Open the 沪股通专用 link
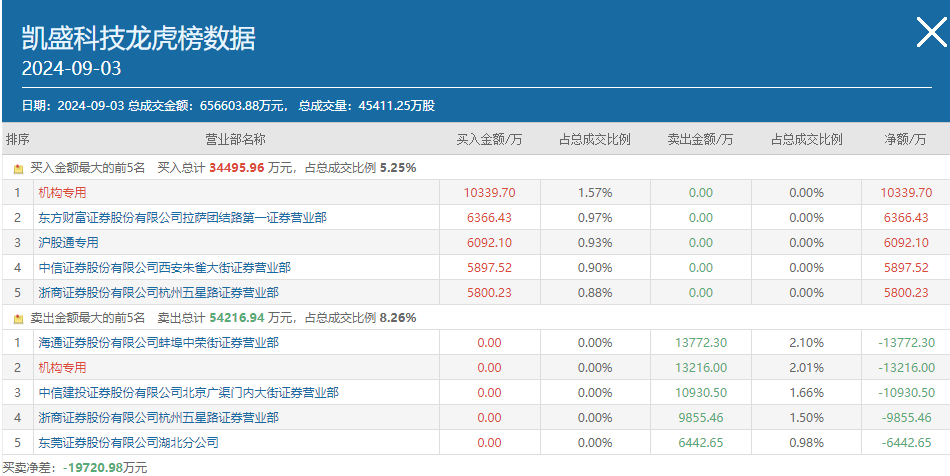The width and height of the screenshot is (950, 476). [x=68, y=242]
